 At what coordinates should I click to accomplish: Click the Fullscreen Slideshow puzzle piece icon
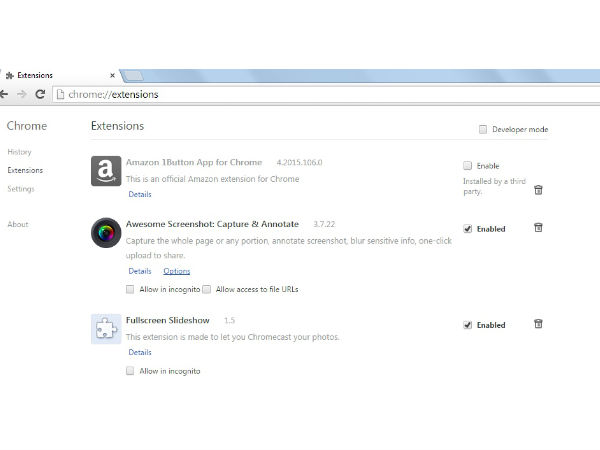point(106,328)
